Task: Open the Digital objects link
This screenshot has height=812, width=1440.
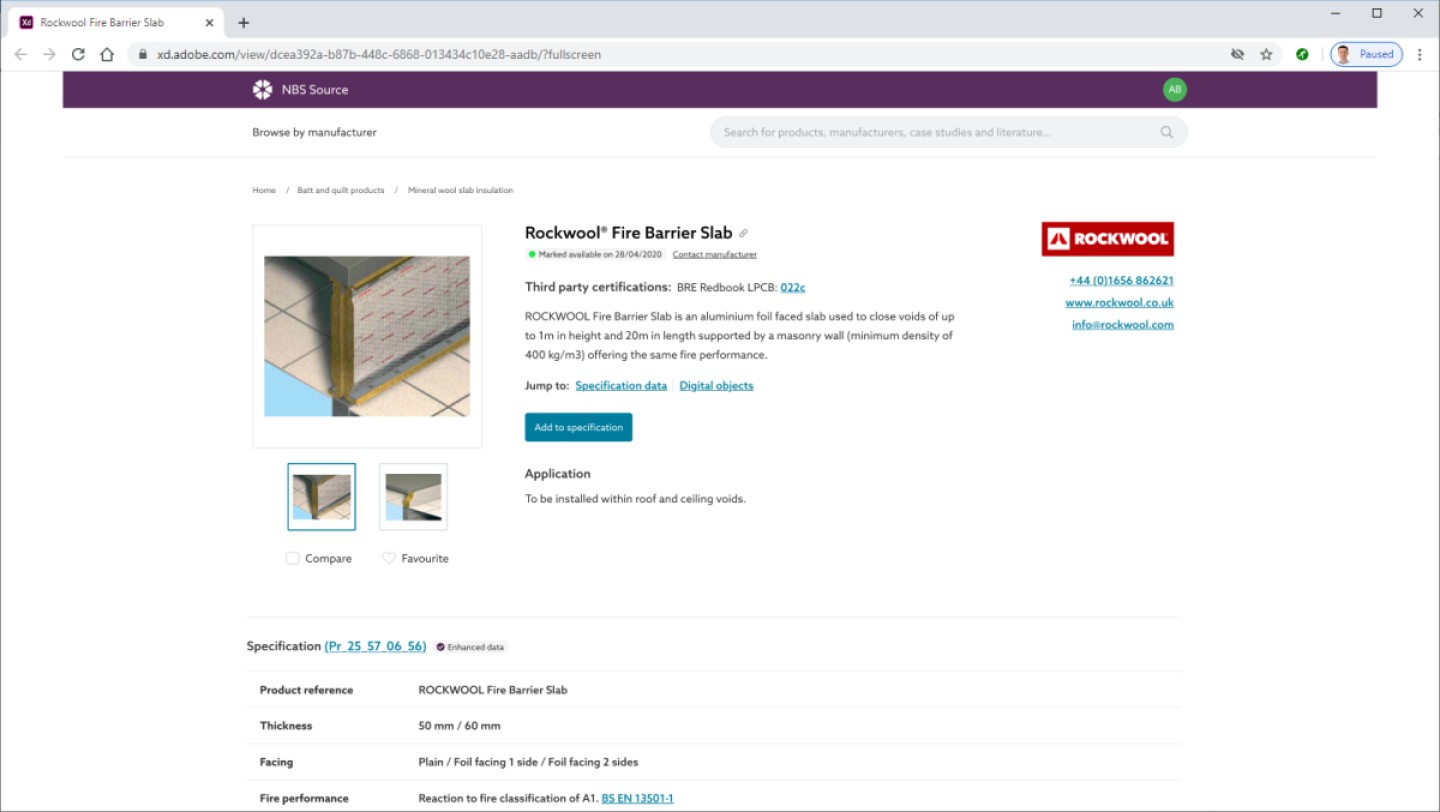Action: [x=716, y=386]
